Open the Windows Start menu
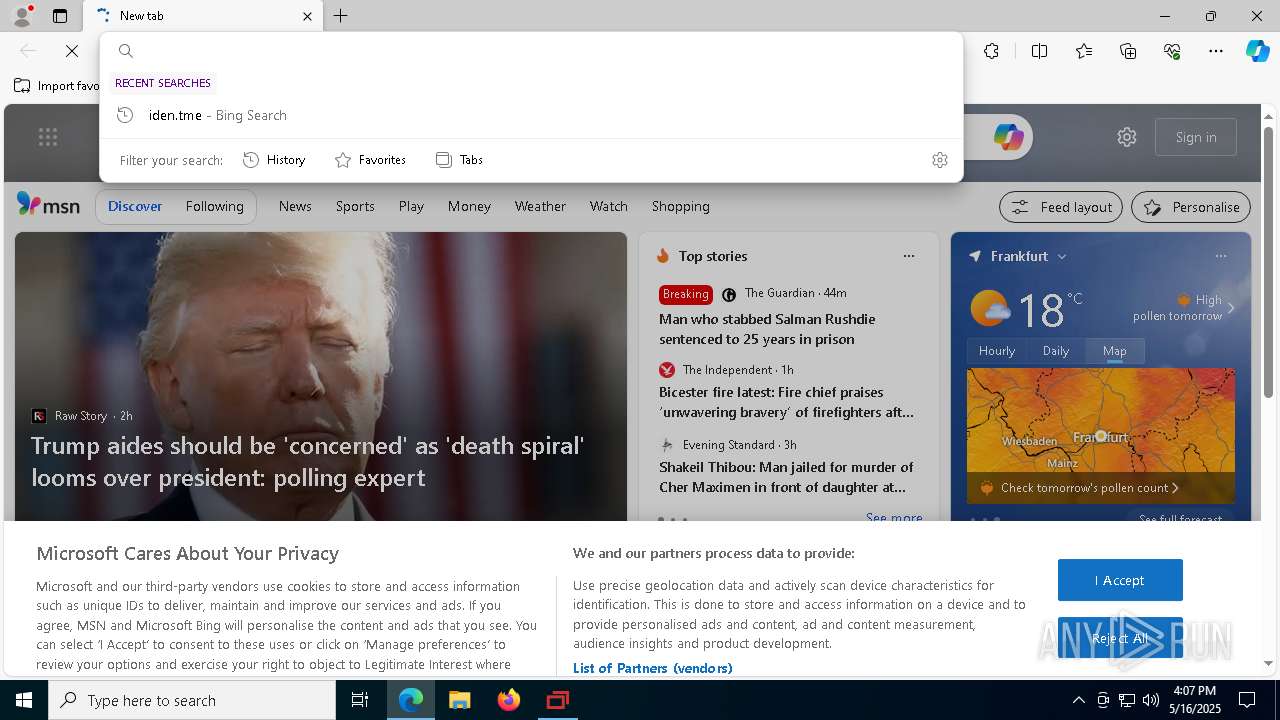Image resolution: width=1280 pixels, height=720 pixels. [24, 700]
